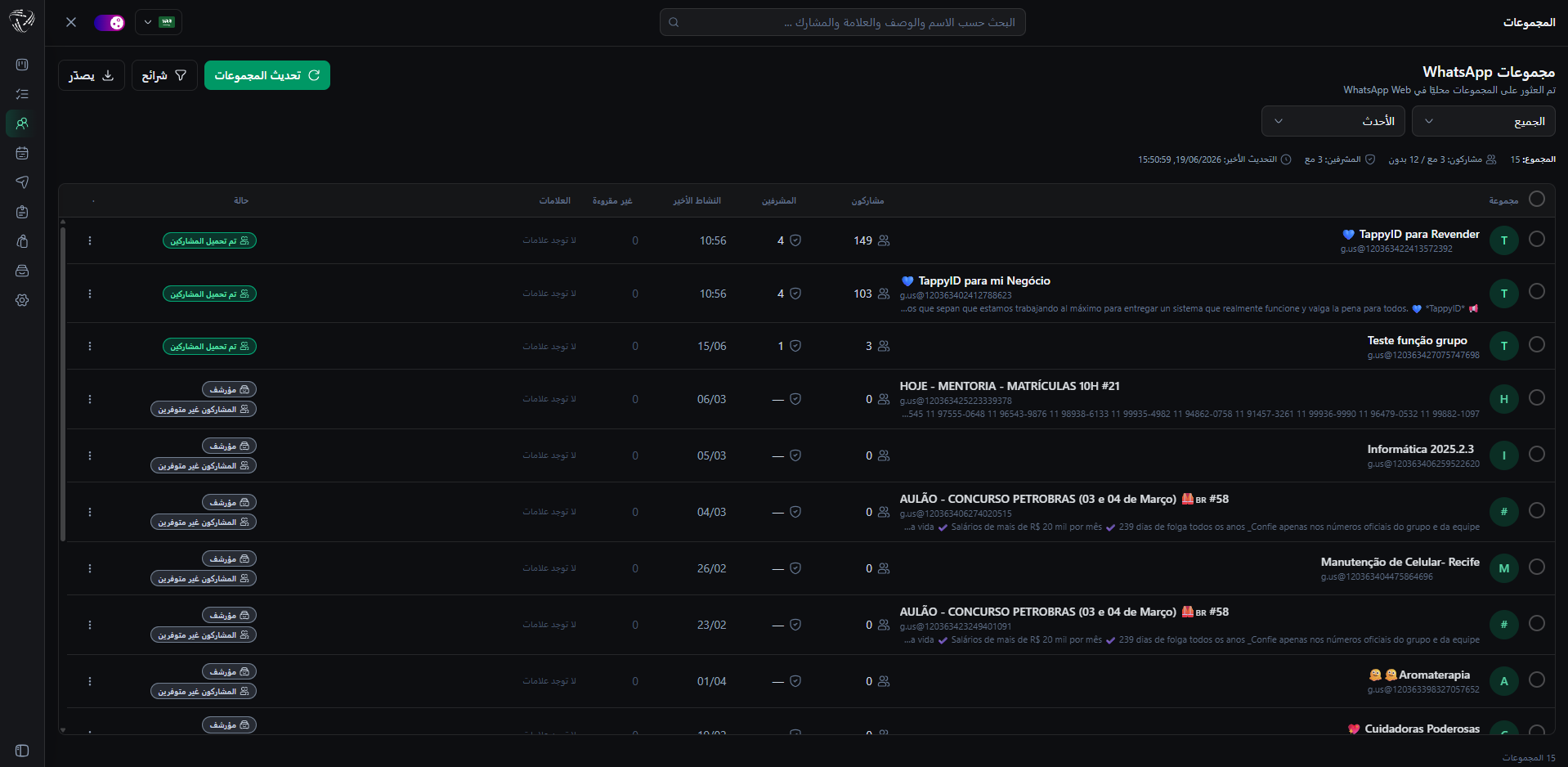
Task: Click the تحديث المجموعات refresh button
Action: coord(267,75)
